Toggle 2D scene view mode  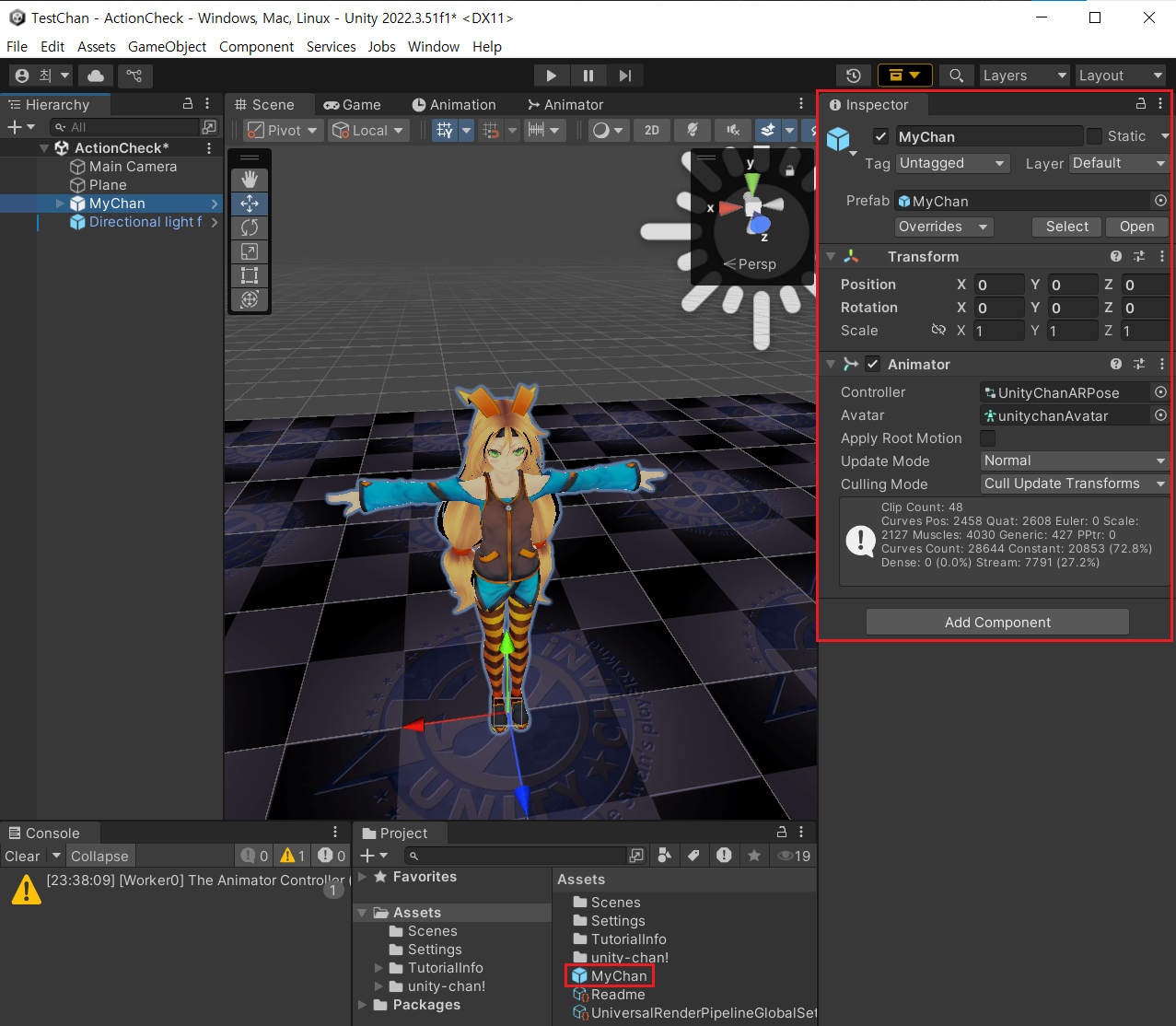(x=652, y=131)
